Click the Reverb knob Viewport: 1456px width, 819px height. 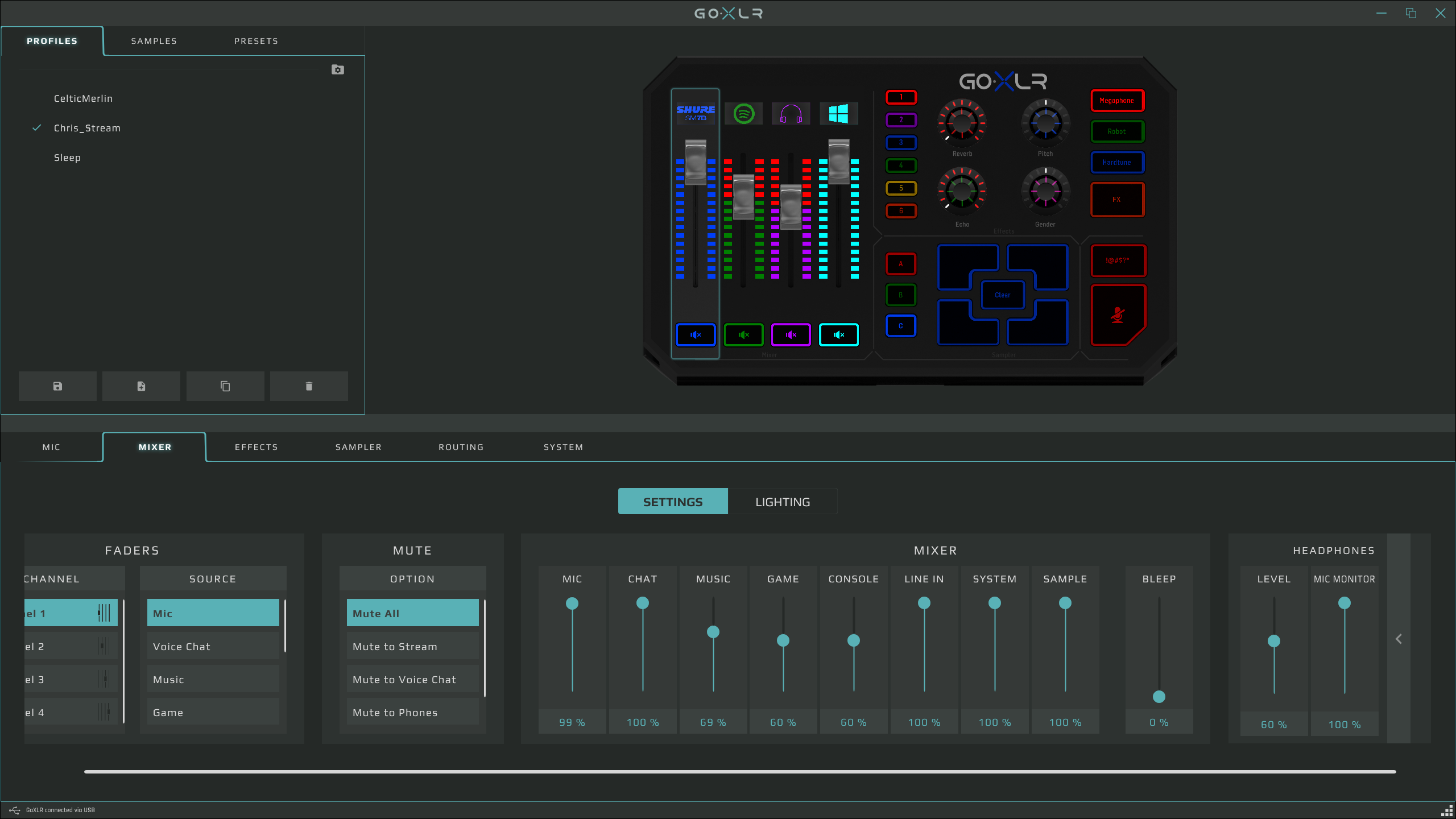tap(962, 122)
